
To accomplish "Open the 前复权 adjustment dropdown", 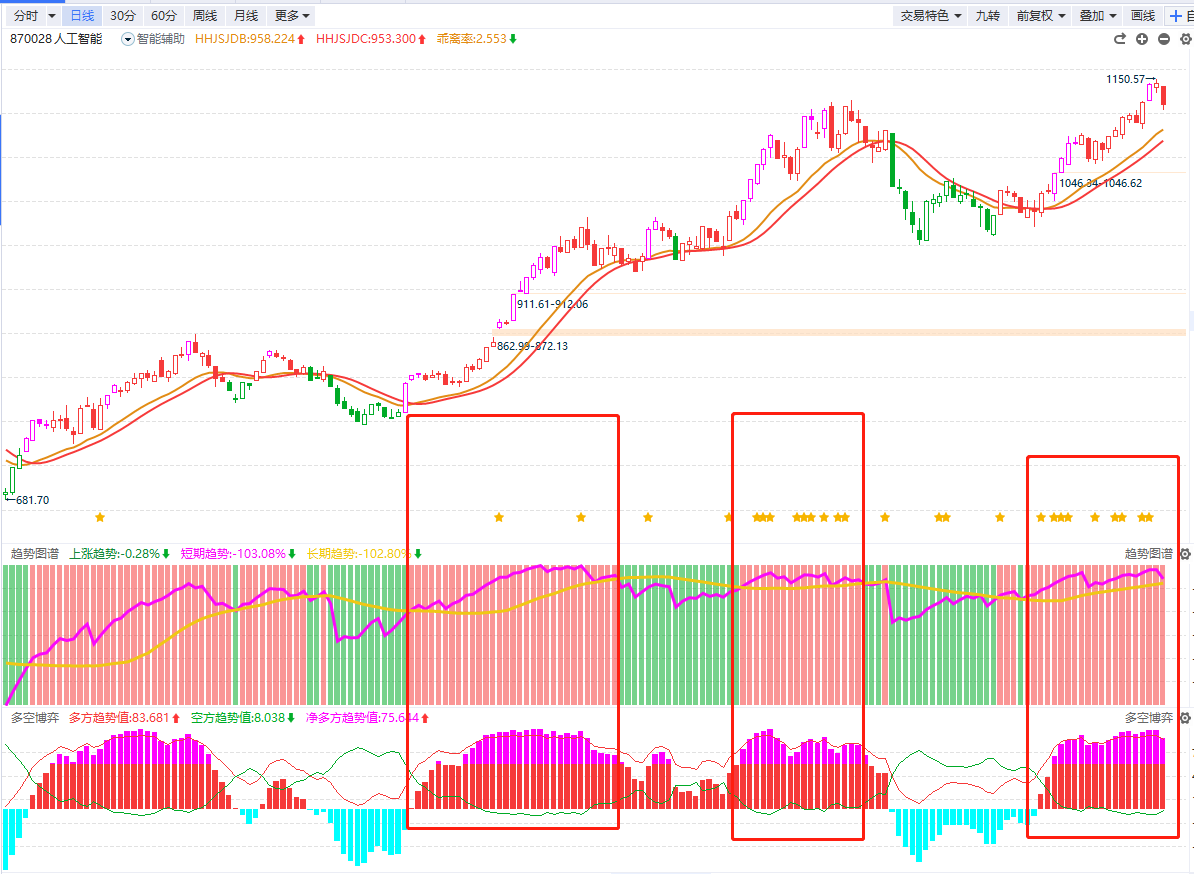I will click(x=1039, y=16).
